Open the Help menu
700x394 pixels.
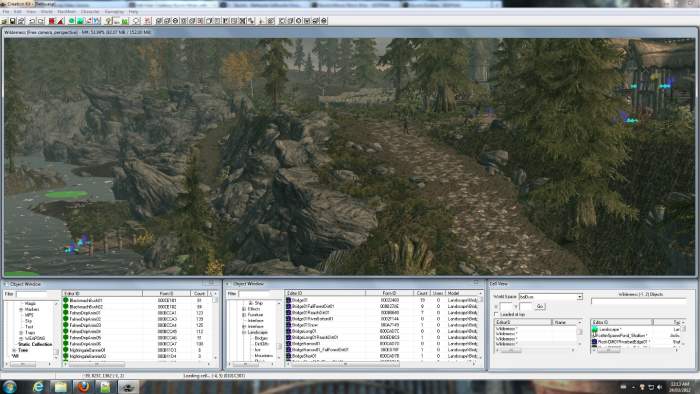(x=133, y=12)
